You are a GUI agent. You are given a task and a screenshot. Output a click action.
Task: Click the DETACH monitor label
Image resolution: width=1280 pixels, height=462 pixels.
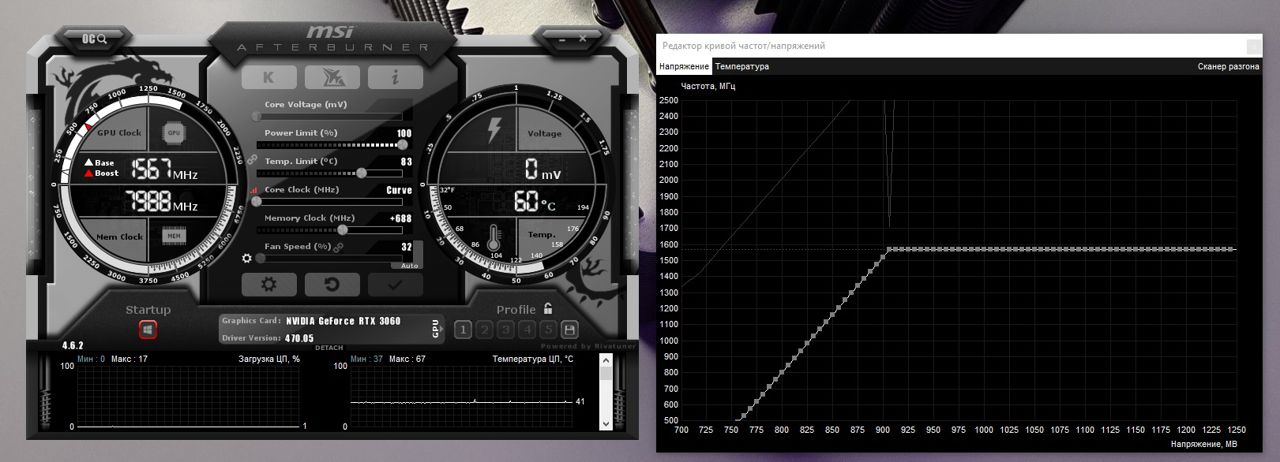pyautogui.click(x=329, y=348)
